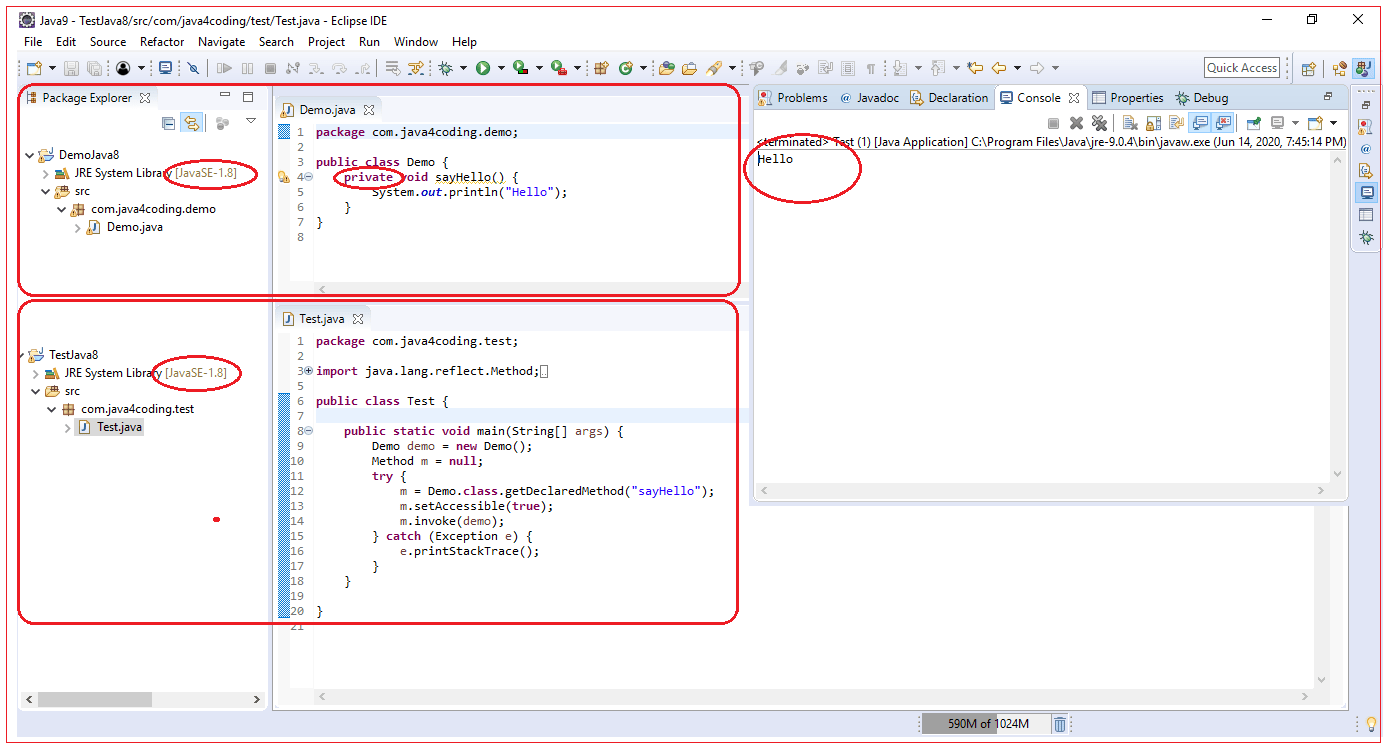This screenshot has height=751, width=1387.
Task: Run the Test application with Run icon
Action: 483,67
